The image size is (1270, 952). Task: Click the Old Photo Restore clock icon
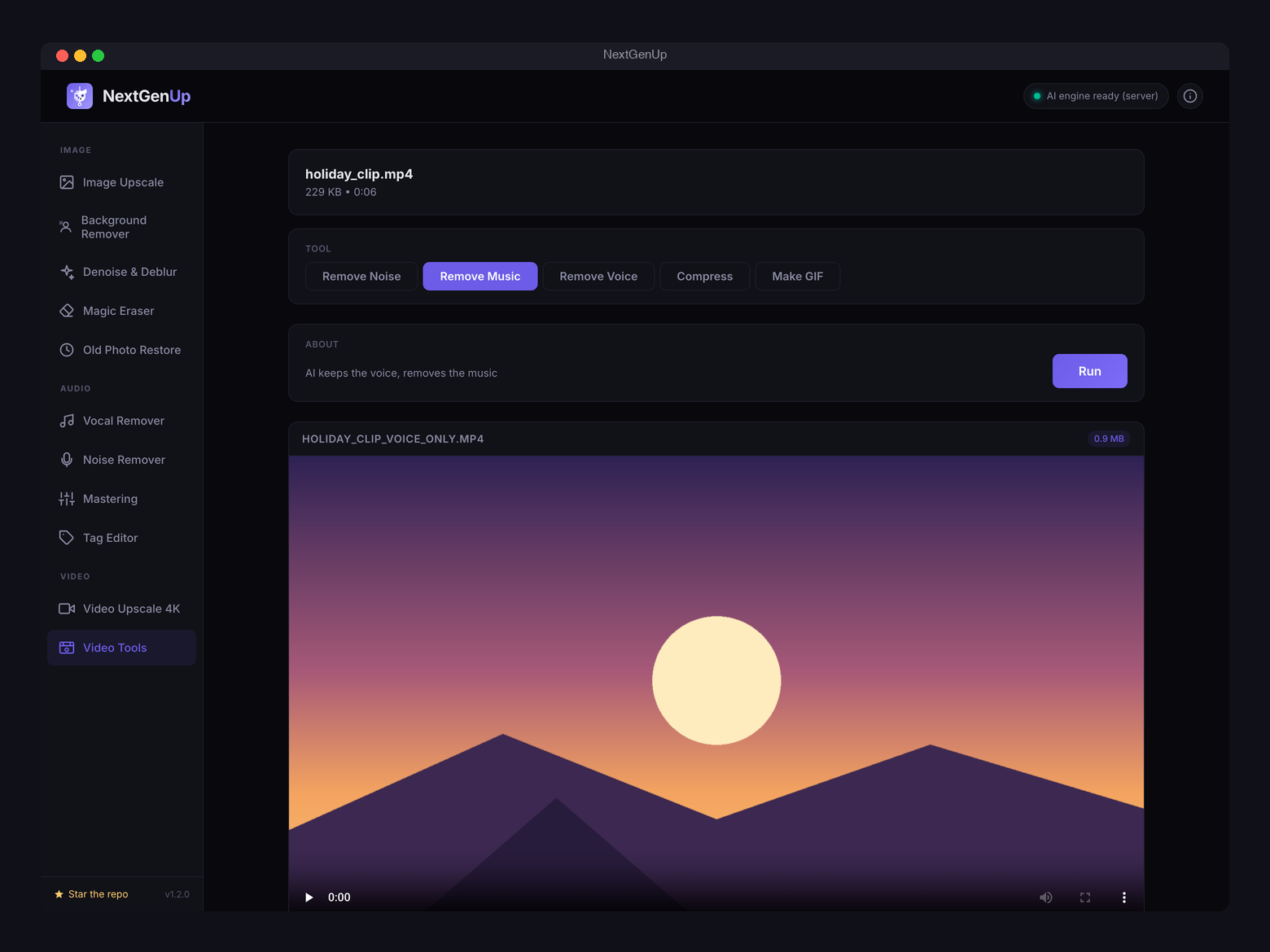pos(67,350)
